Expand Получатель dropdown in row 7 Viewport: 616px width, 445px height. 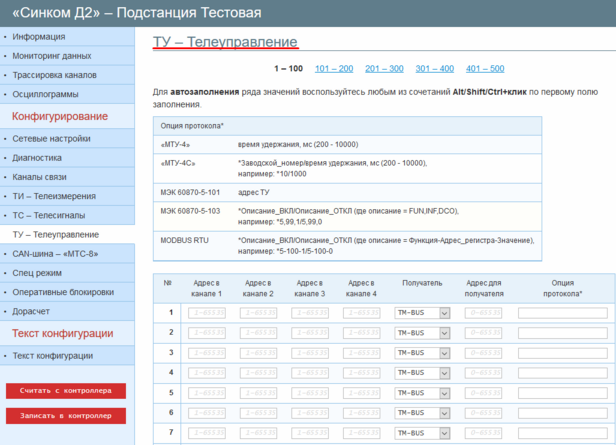tap(423, 432)
